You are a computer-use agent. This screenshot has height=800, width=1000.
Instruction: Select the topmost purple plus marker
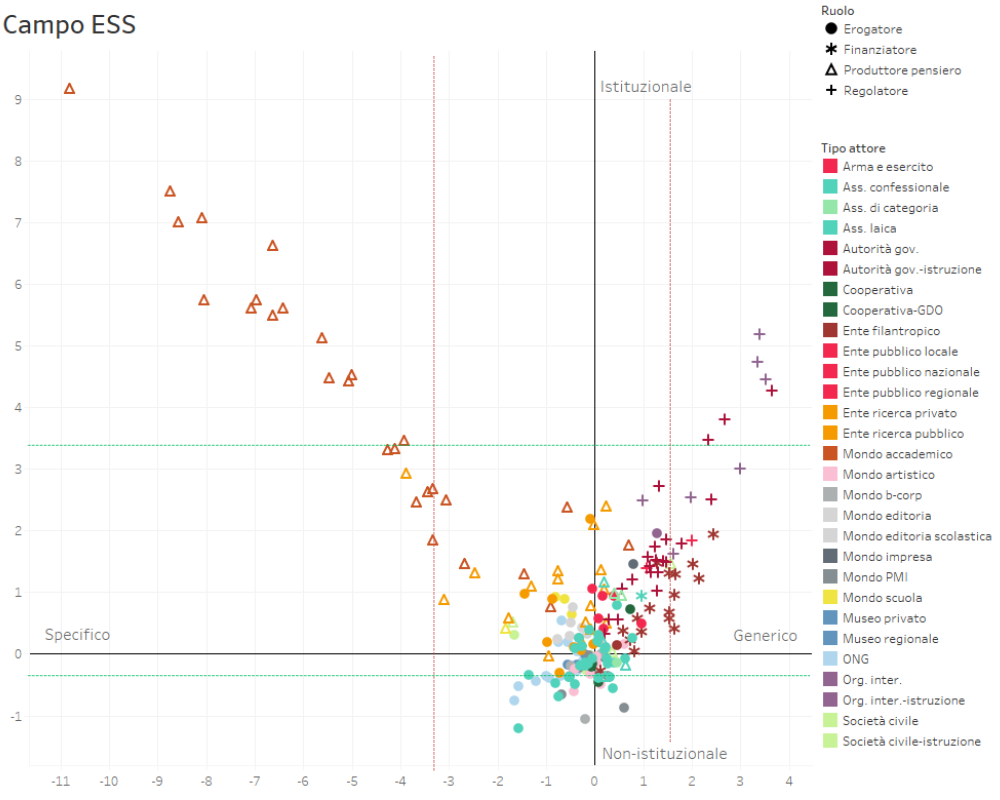759,334
